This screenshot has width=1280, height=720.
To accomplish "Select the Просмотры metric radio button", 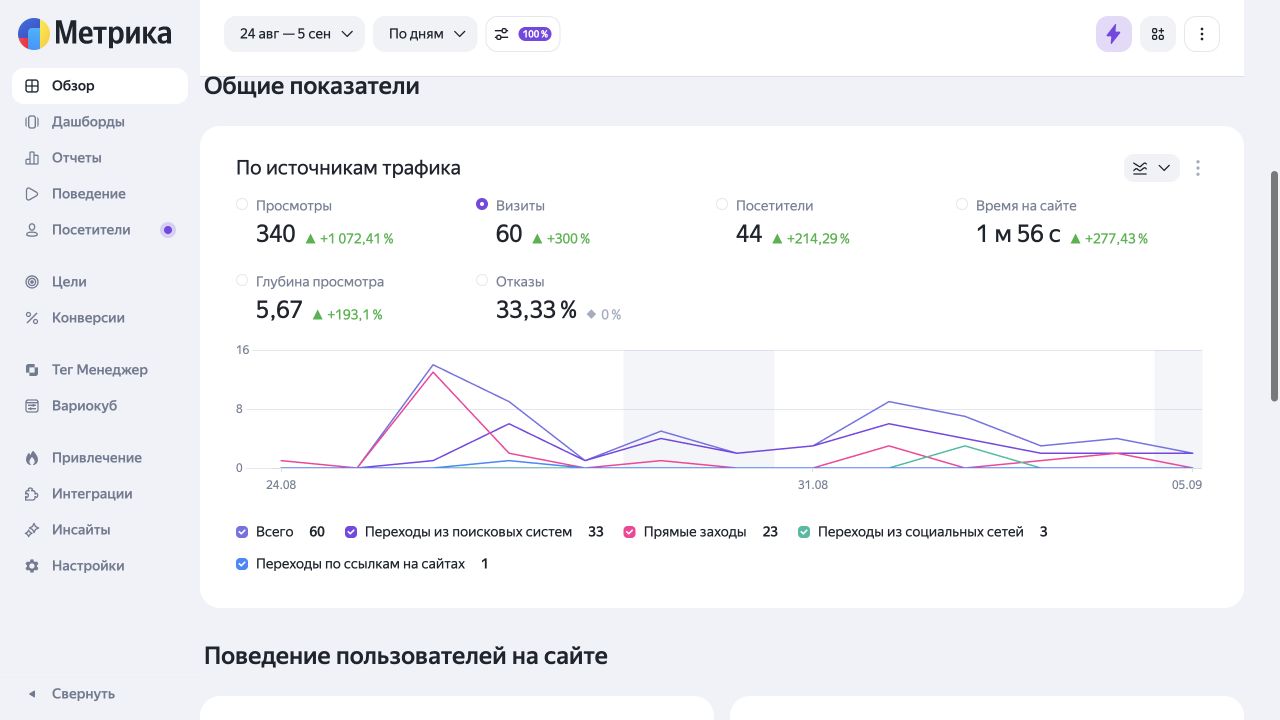I will [x=242, y=204].
